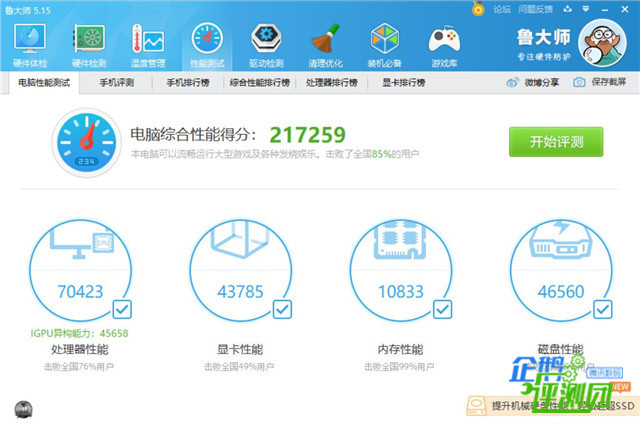Minimize the 鲁大师 window

click(x=605, y=9)
